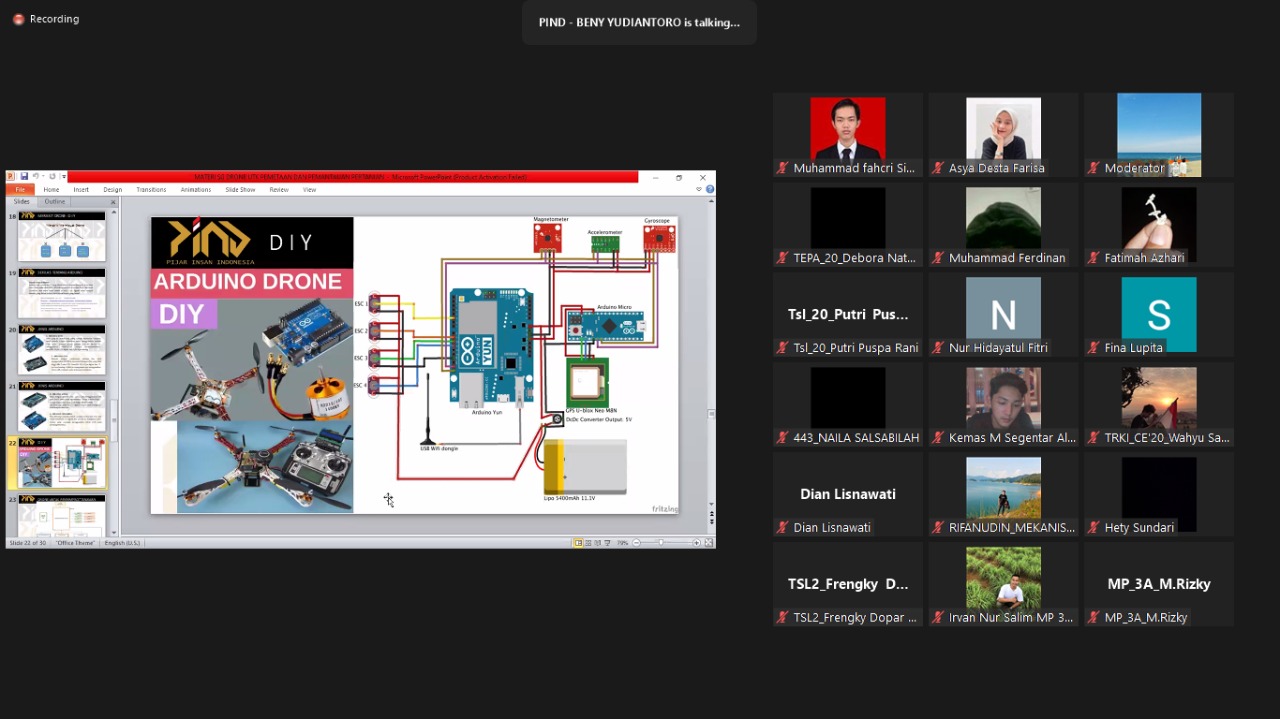Select slide 22 thumbnail
Viewport: 1280px width, 719px height.
[62, 463]
